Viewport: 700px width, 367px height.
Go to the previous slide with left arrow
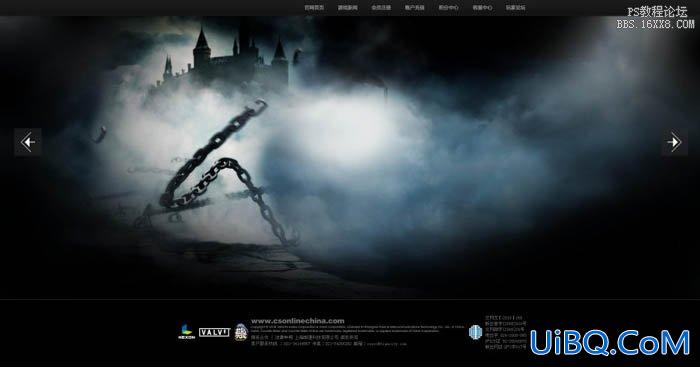tap(28, 142)
